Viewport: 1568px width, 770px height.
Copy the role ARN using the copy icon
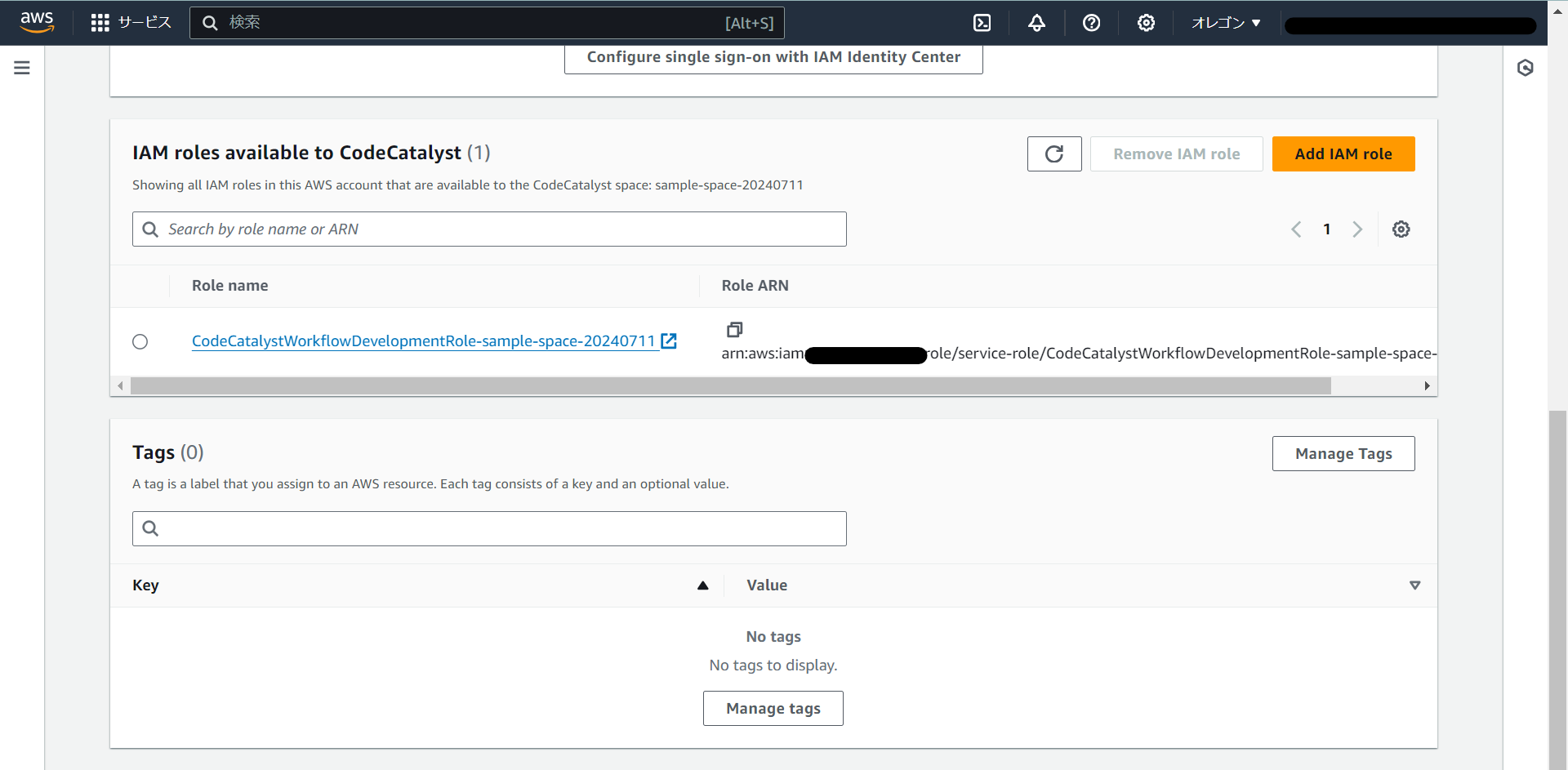pos(734,329)
